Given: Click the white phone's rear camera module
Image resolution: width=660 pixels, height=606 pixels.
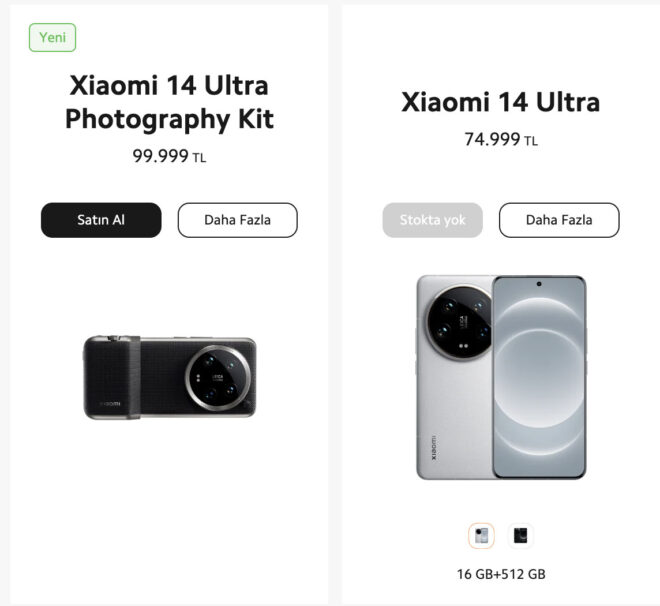Looking at the screenshot, I should pos(459,322).
